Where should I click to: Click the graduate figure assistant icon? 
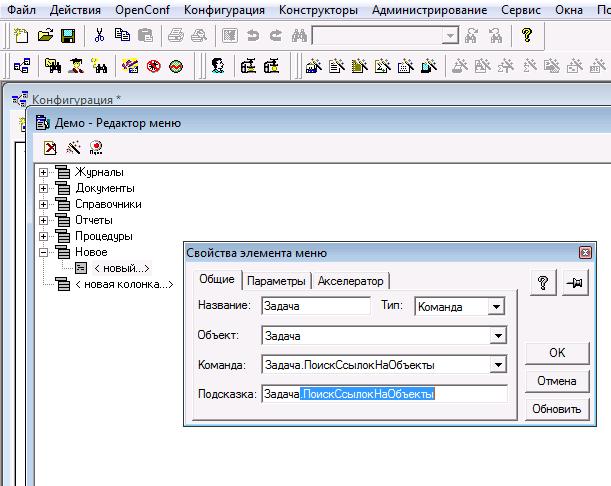[x=76, y=66]
